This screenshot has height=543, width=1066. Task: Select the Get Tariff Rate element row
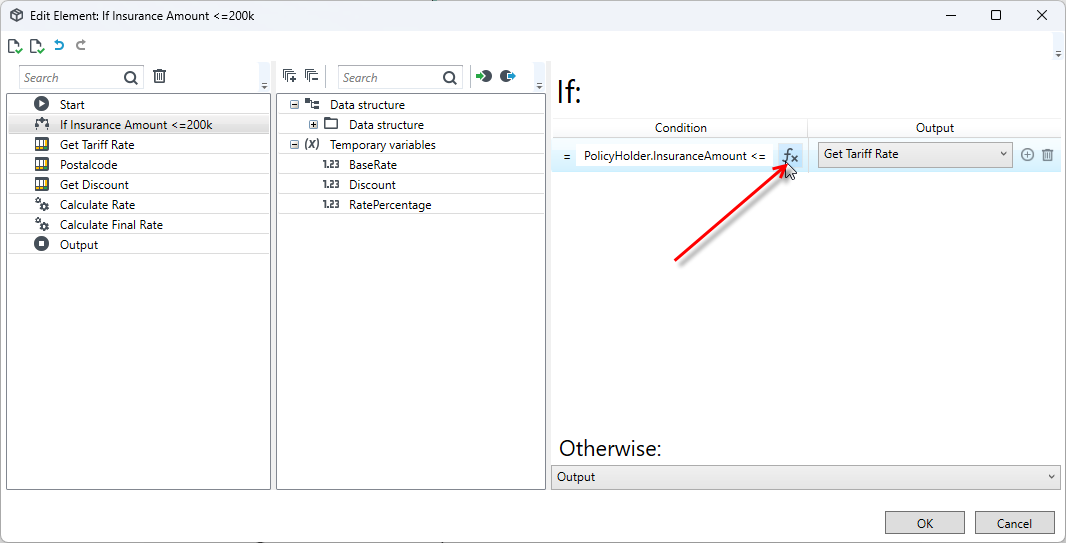click(138, 145)
